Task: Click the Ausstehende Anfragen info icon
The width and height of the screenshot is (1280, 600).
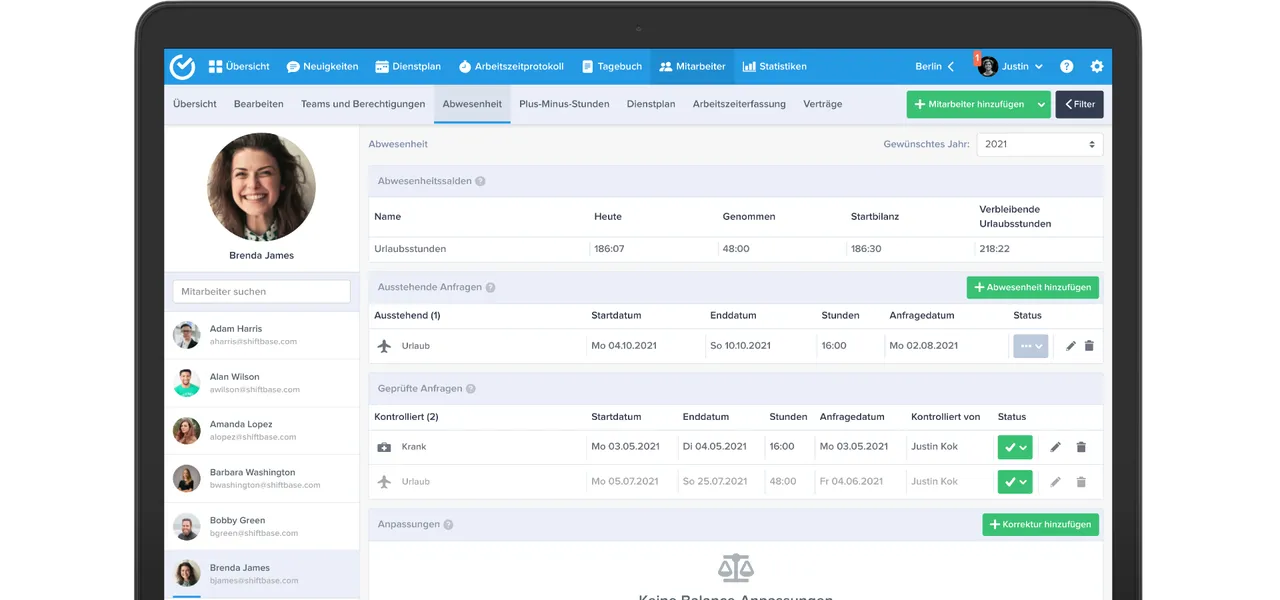Action: 490,288
